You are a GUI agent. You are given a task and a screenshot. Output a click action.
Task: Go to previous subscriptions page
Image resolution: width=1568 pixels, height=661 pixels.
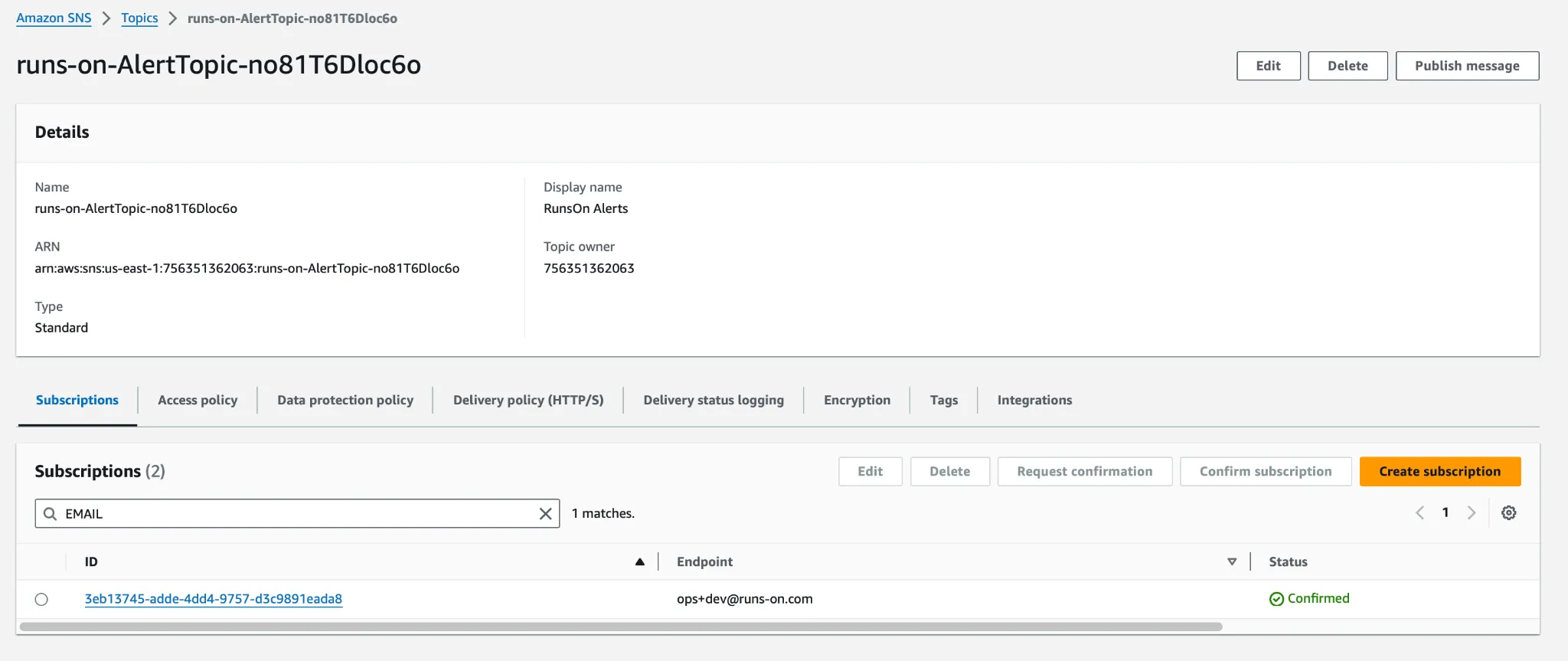[1419, 513]
